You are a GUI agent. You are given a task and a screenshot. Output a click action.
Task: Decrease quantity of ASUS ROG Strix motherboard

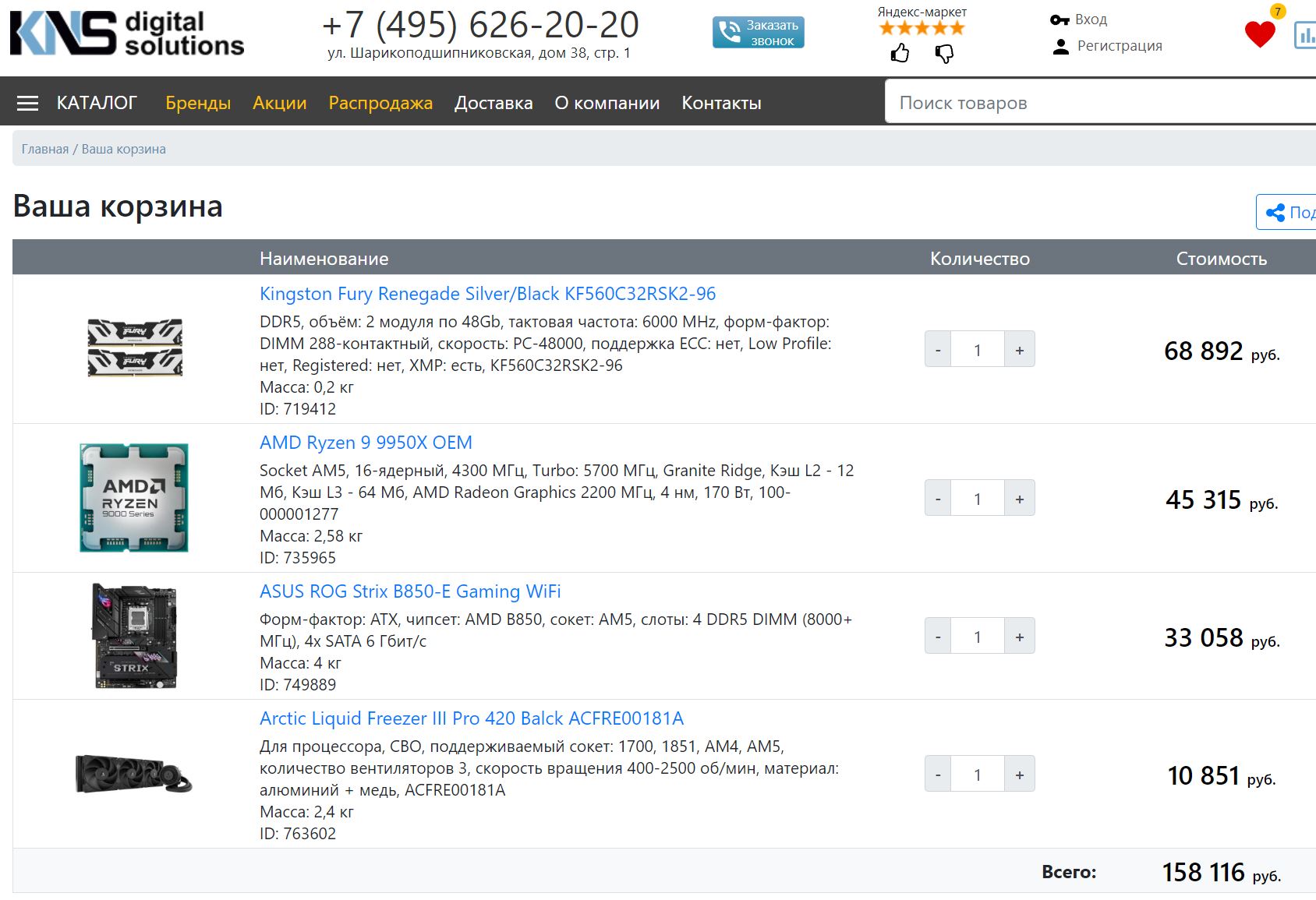coord(938,637)
